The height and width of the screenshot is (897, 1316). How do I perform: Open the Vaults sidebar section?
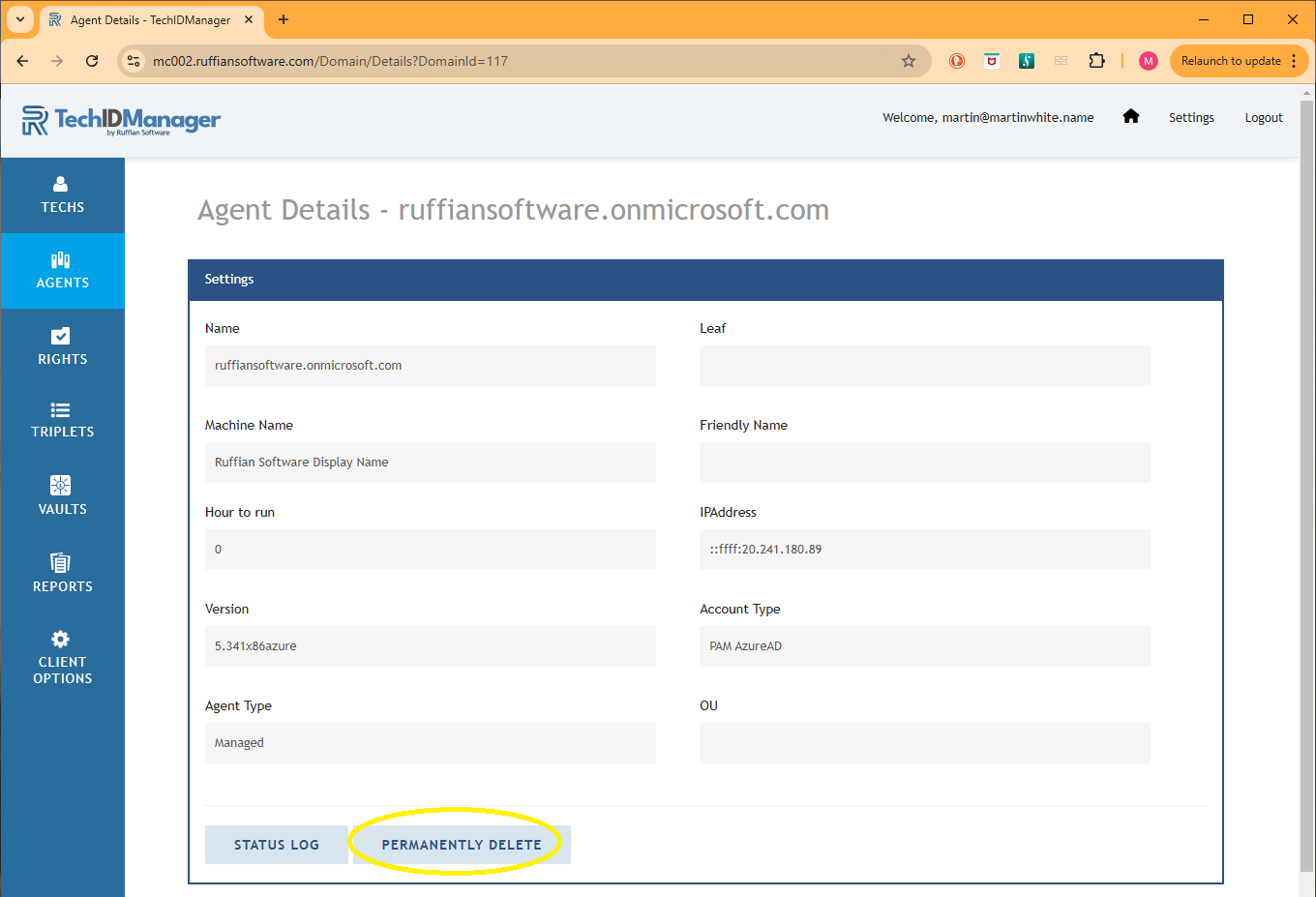click(x=62, y=495)
